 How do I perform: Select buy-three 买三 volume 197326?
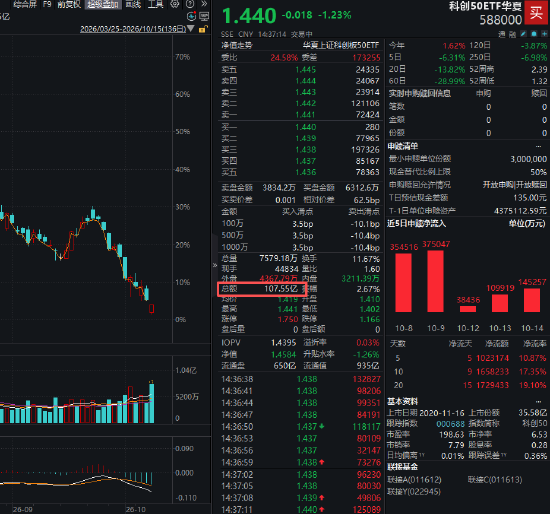coord(365,150)
